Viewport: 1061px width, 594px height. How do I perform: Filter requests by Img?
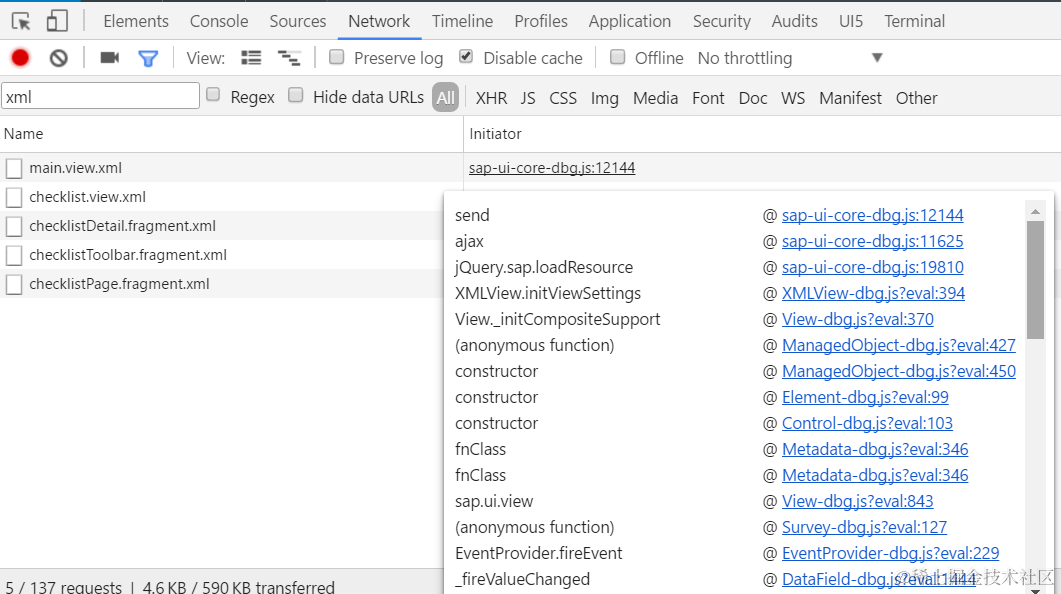[604, 98]
